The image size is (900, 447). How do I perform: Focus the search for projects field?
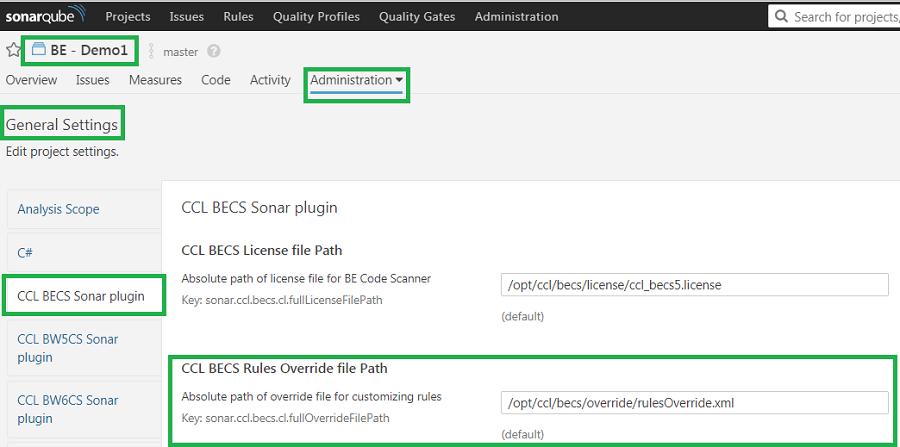(x=834, y=16)
